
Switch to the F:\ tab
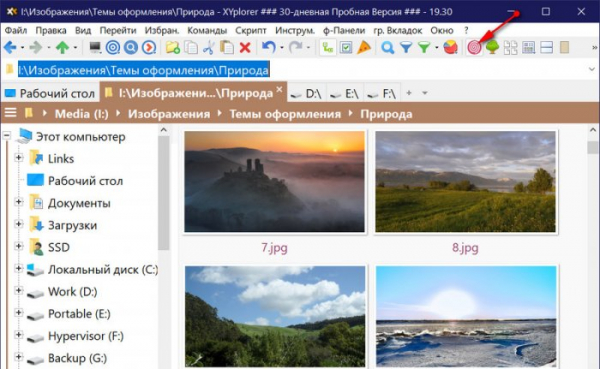(382, 93)
